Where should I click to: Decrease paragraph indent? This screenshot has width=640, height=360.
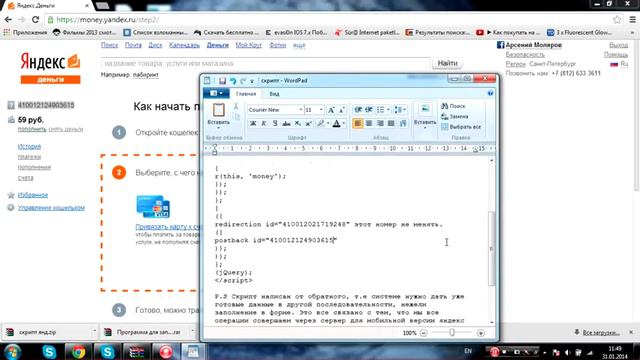pyautogui.click(x=358, y=109)
